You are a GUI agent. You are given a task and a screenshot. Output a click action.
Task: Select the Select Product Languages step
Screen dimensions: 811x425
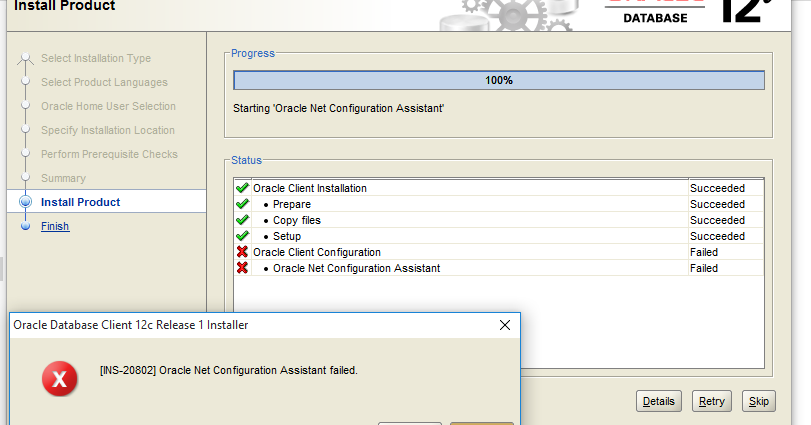(x=104, y=82)
